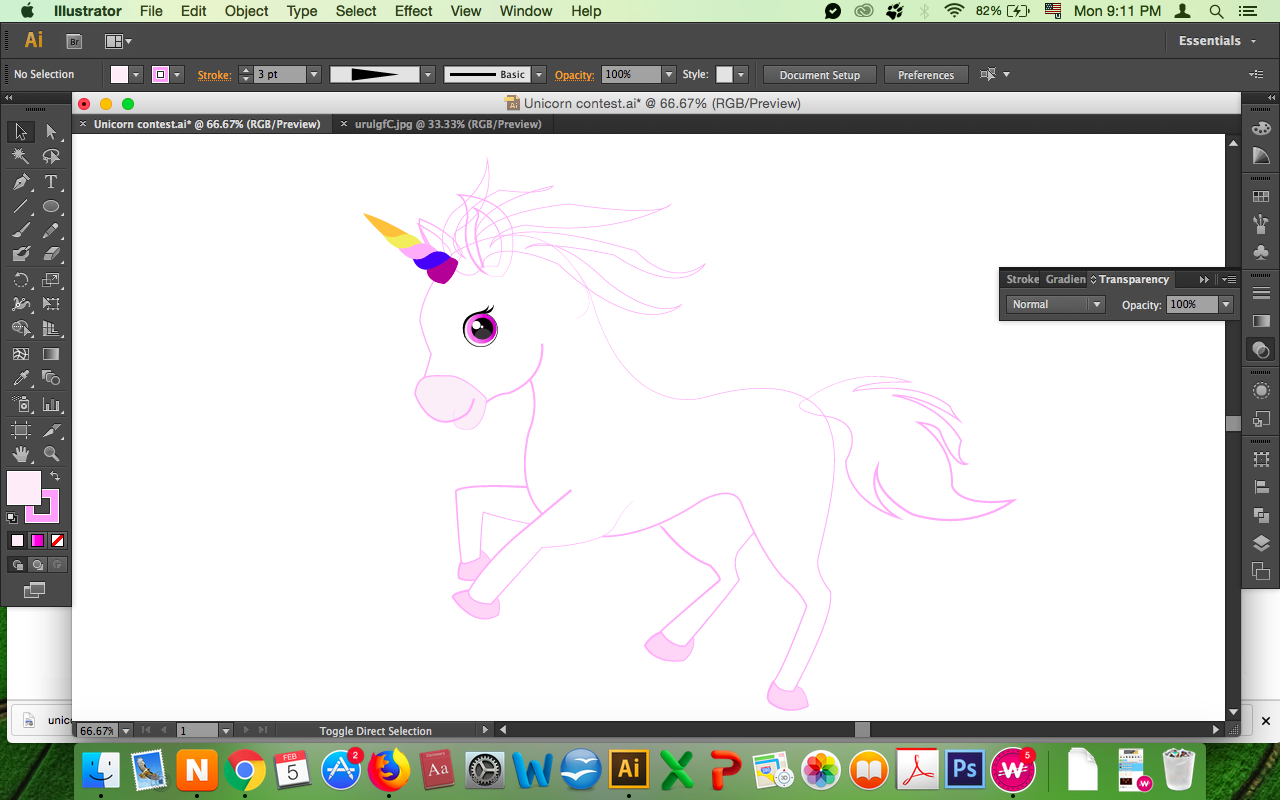Open the Swatches panel from dock
The height and width of the screenshot is (800, 1280).
click(1261, 197)
